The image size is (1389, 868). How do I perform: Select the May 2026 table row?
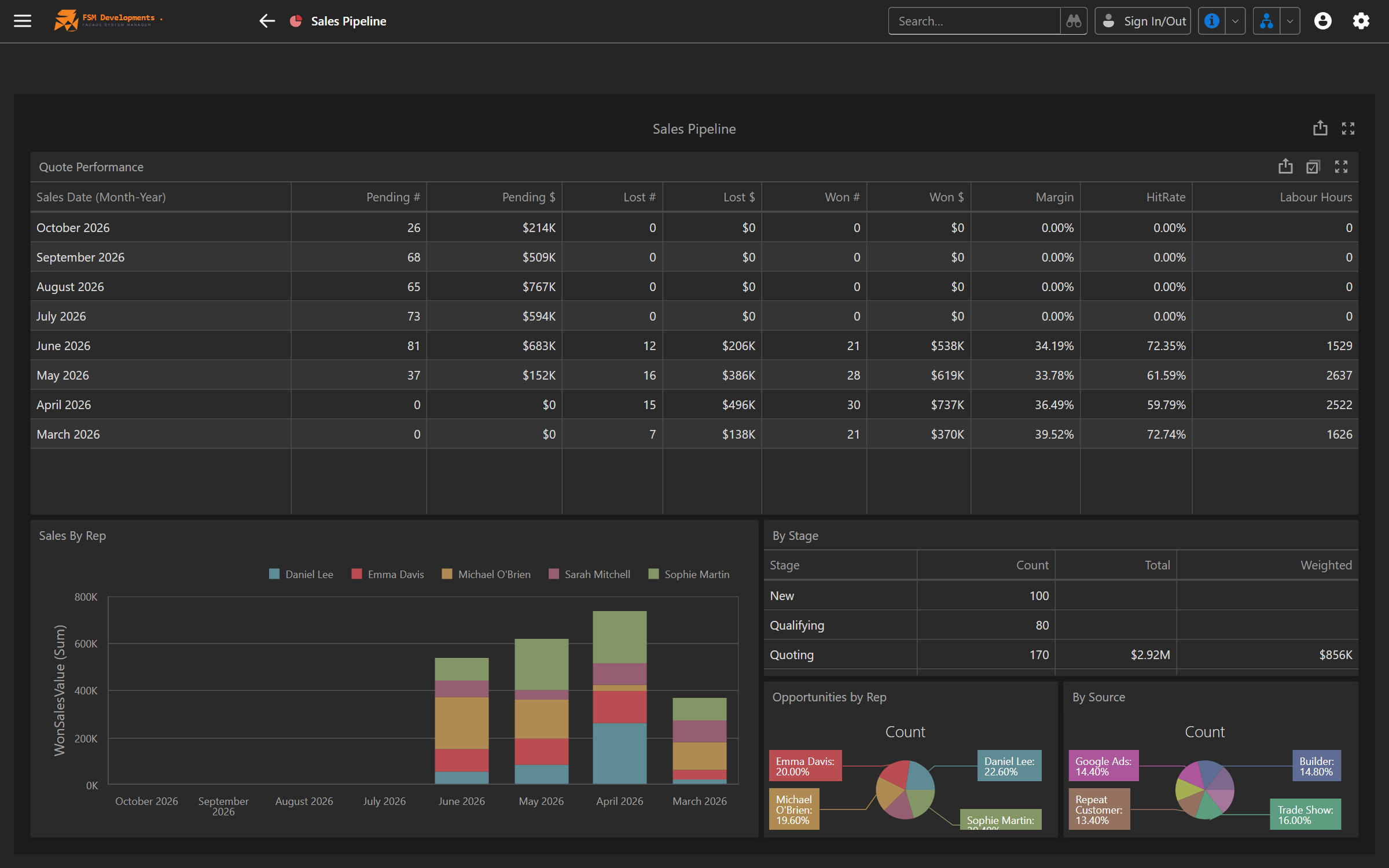(x=694, y=375)
